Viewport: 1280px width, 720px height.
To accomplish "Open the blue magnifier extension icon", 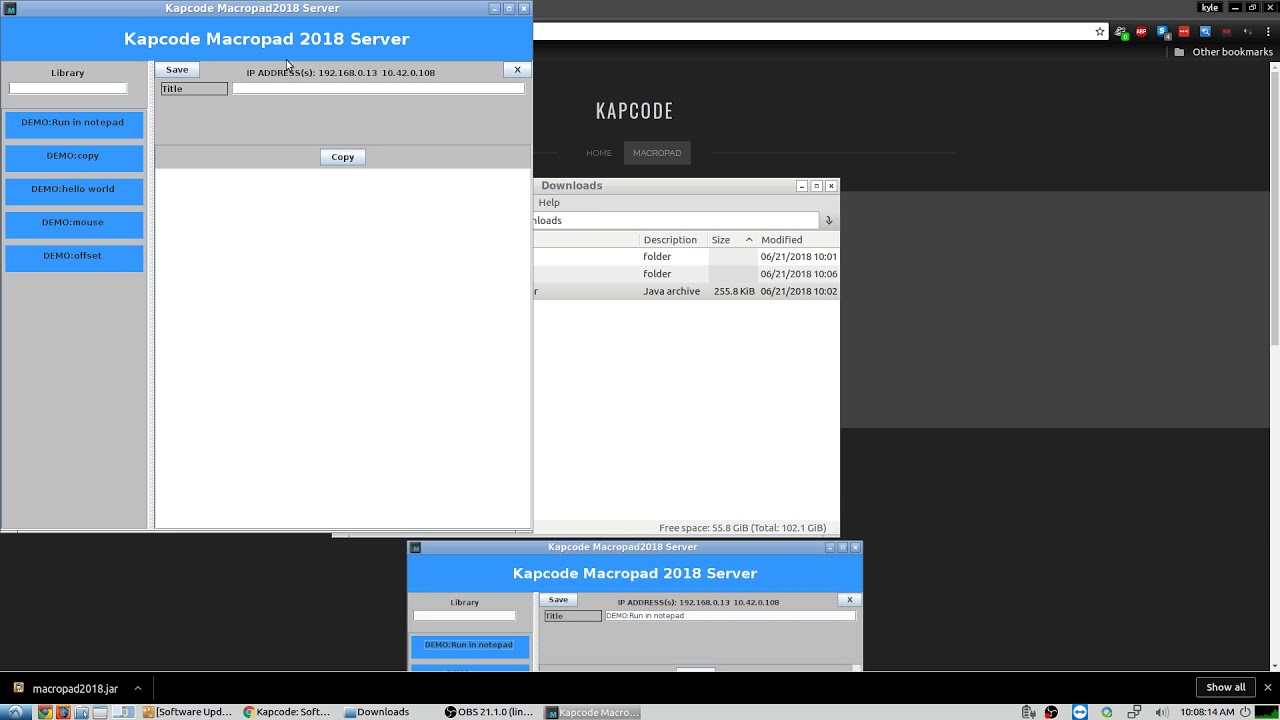I will [1205, 32].
